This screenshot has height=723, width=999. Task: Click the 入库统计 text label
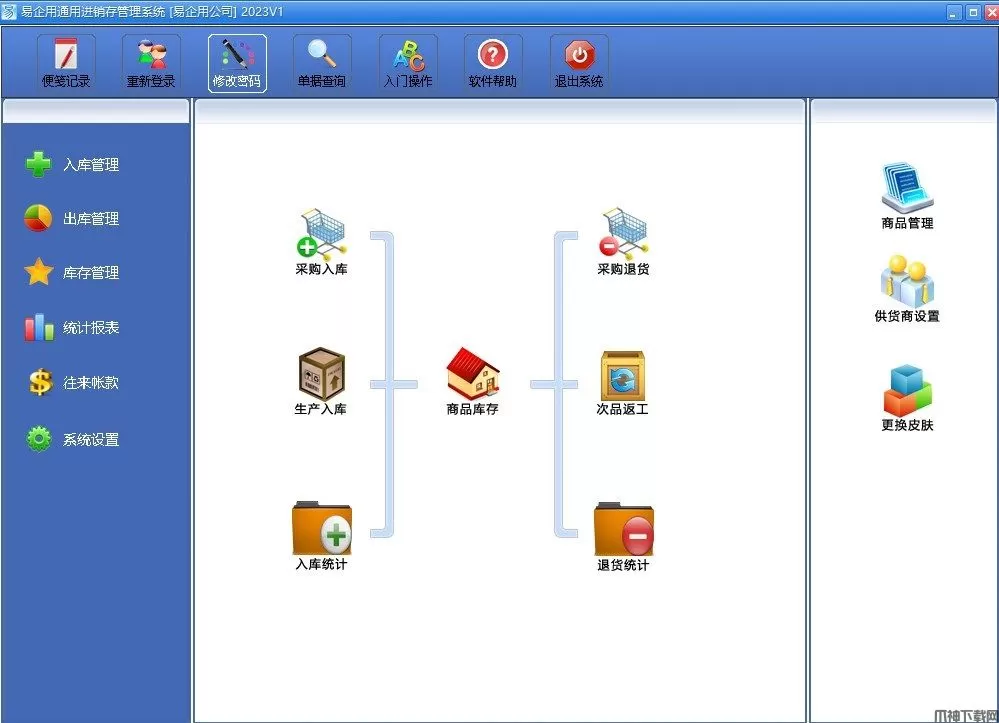322,564
